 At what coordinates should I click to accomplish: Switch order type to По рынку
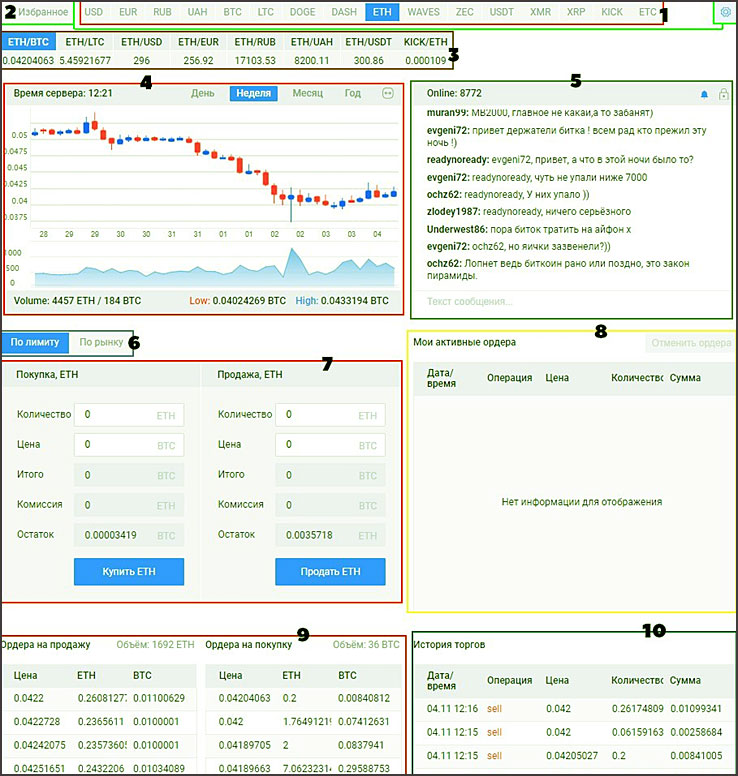point(101,342)
